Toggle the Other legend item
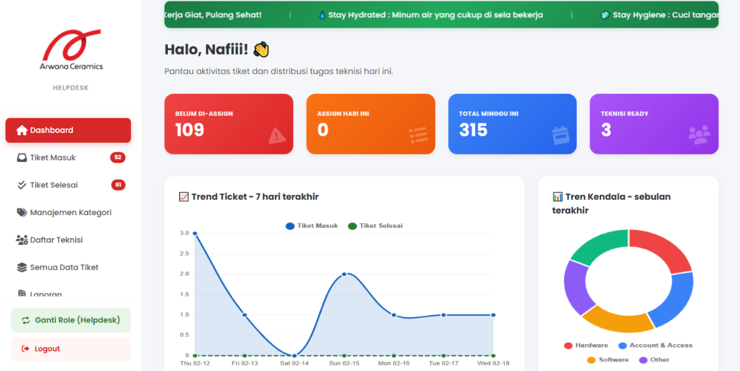Image resolution: width=740 pixels, height=371 pixels. coord(654,360)
